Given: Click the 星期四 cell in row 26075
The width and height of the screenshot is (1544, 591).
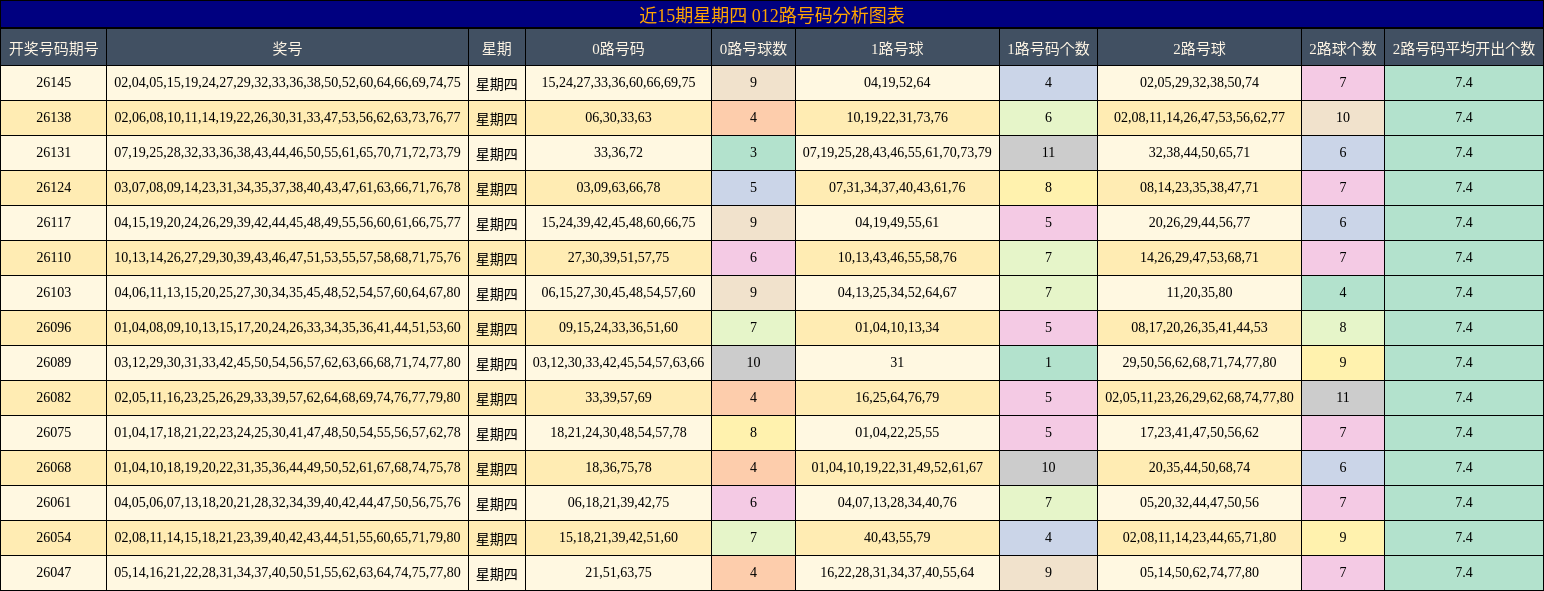Looking at the screenshot, I should 497,433.
